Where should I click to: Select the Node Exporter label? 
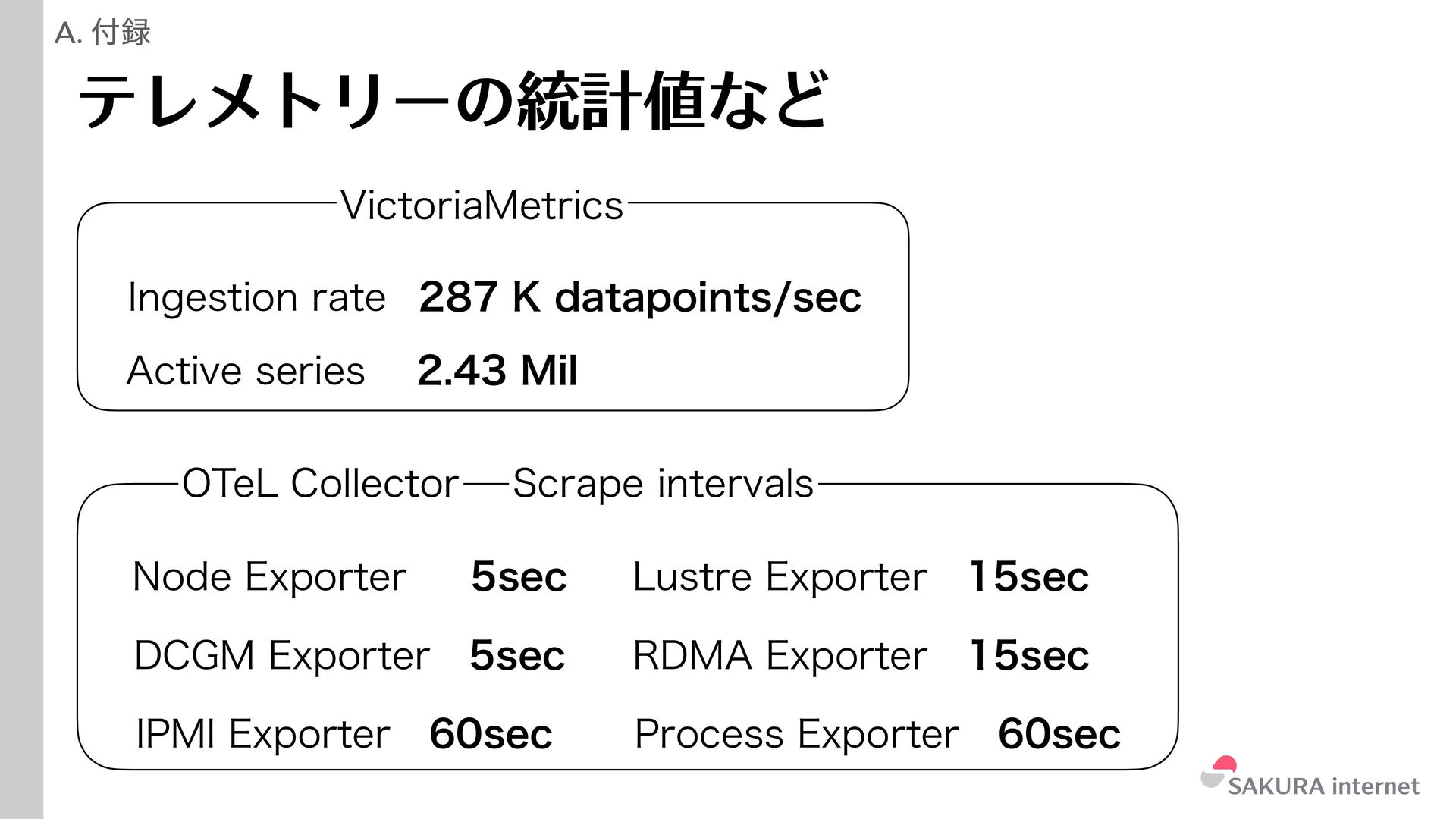[269, 577]
